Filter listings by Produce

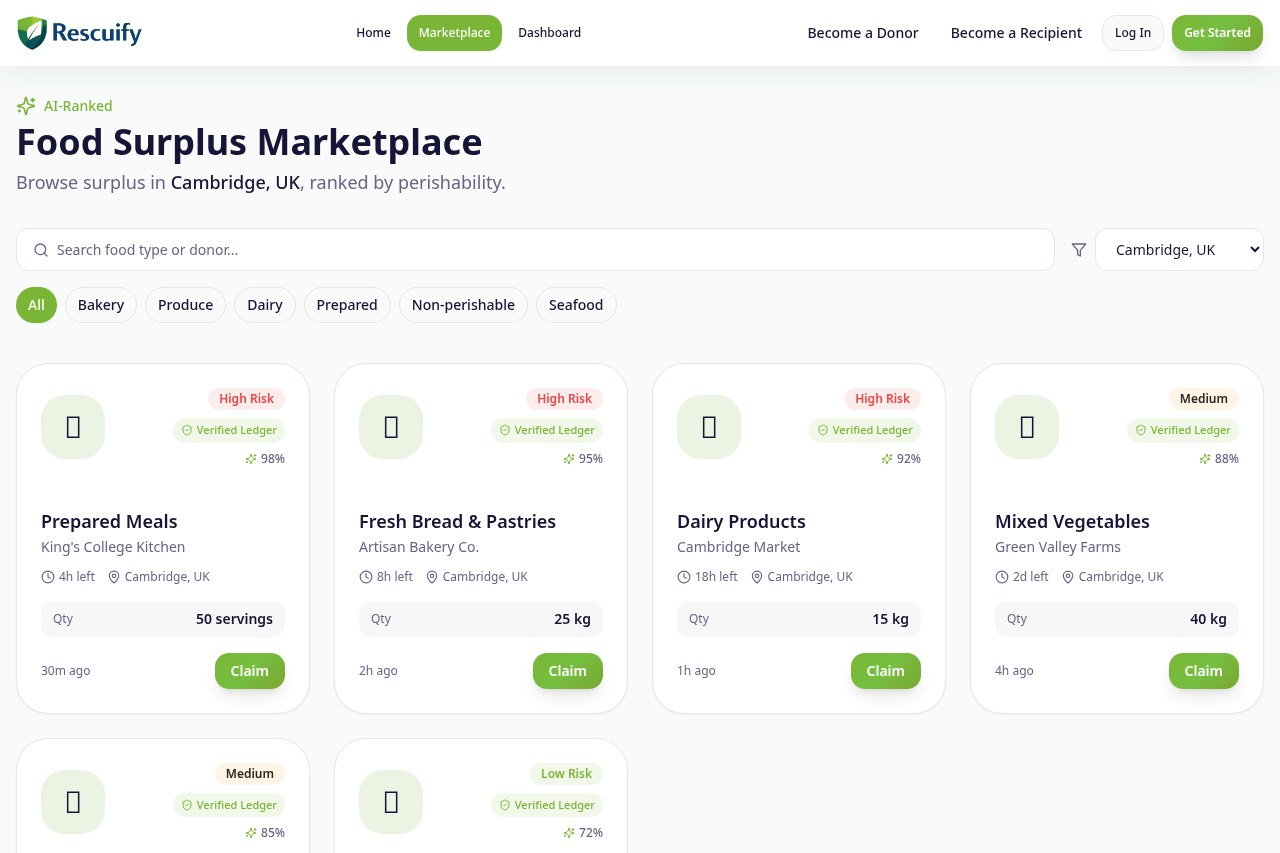[185, 305]
